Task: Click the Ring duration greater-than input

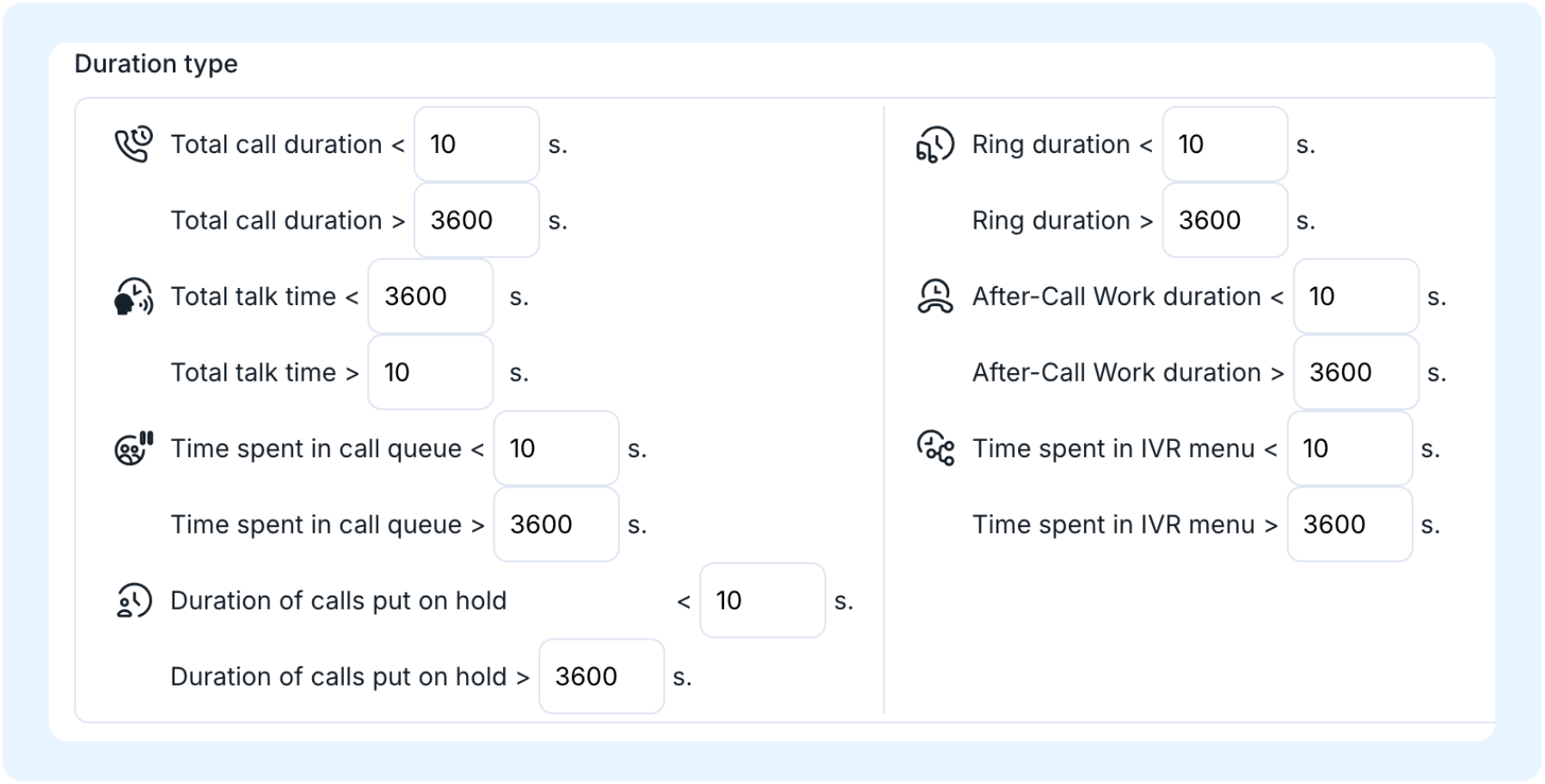Action: pyautogui.click(x=1225, y=220)
